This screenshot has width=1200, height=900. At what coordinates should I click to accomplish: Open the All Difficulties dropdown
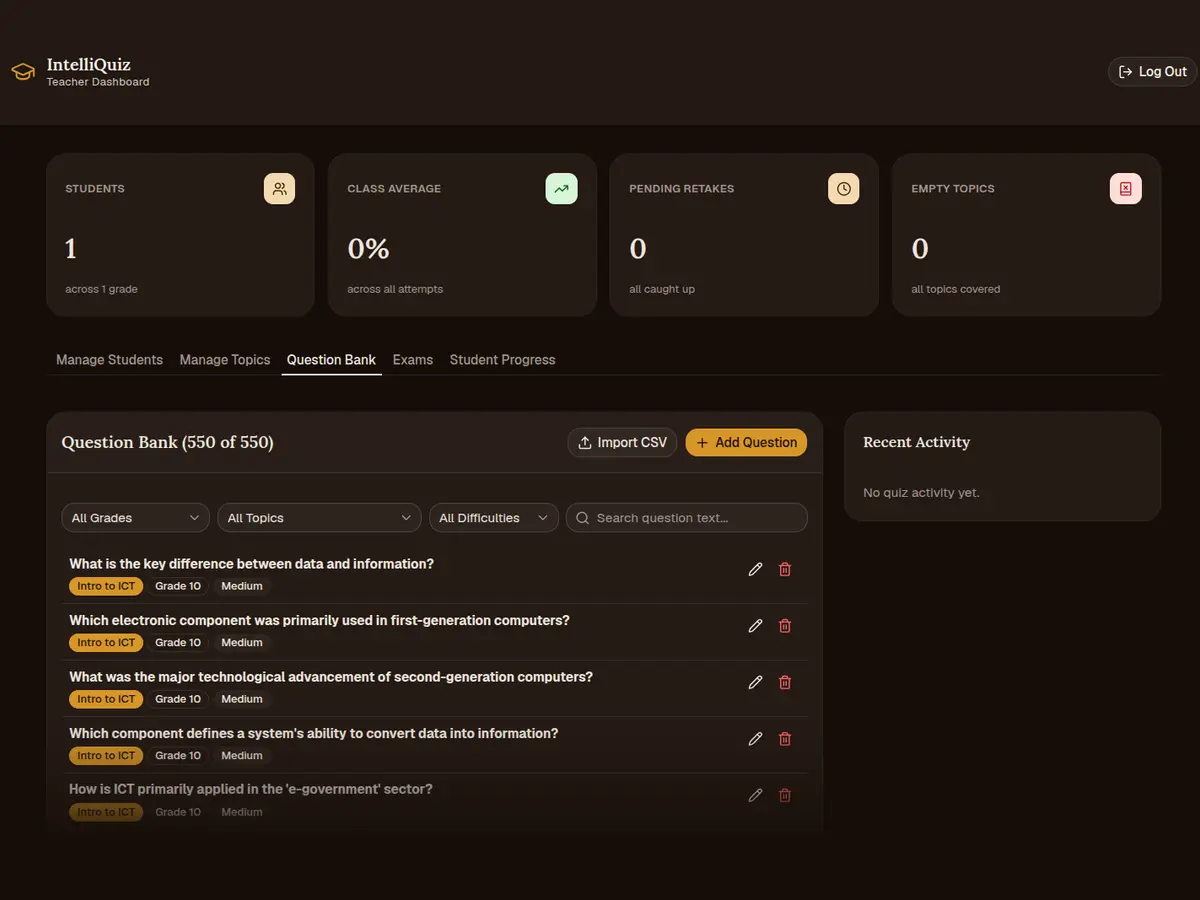tap(493, 518)
